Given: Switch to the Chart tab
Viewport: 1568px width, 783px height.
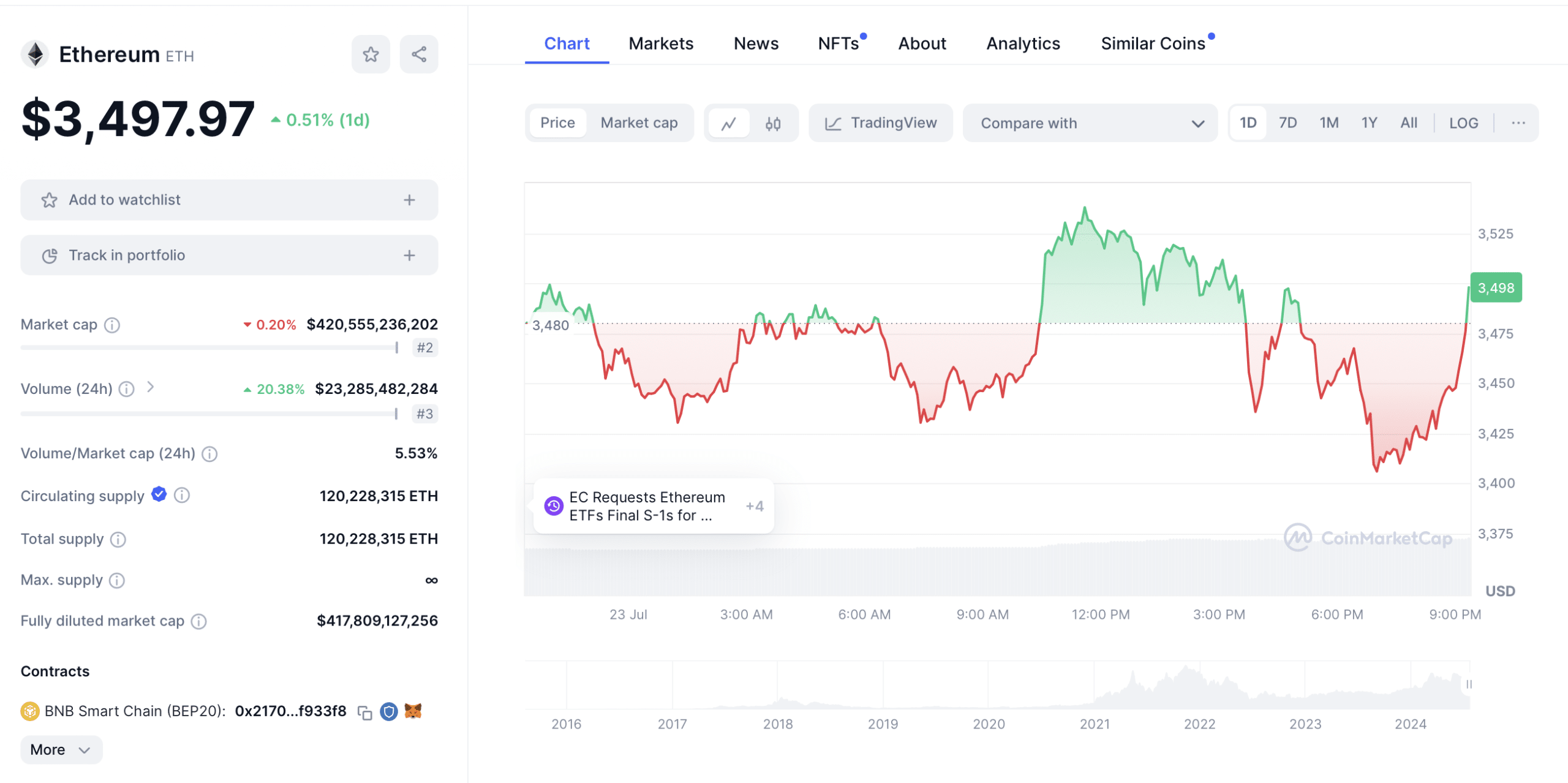Looking at the screenshot, I should tap(567, 43).
